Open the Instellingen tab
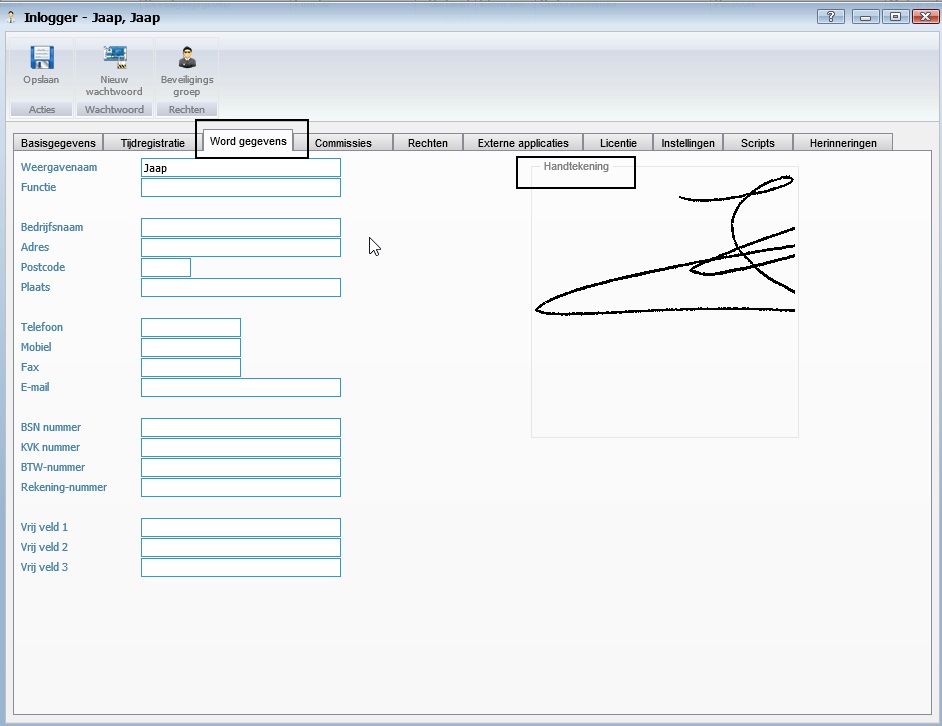Image resolution: width=942 pixels, height=726 pixels. 688,143
